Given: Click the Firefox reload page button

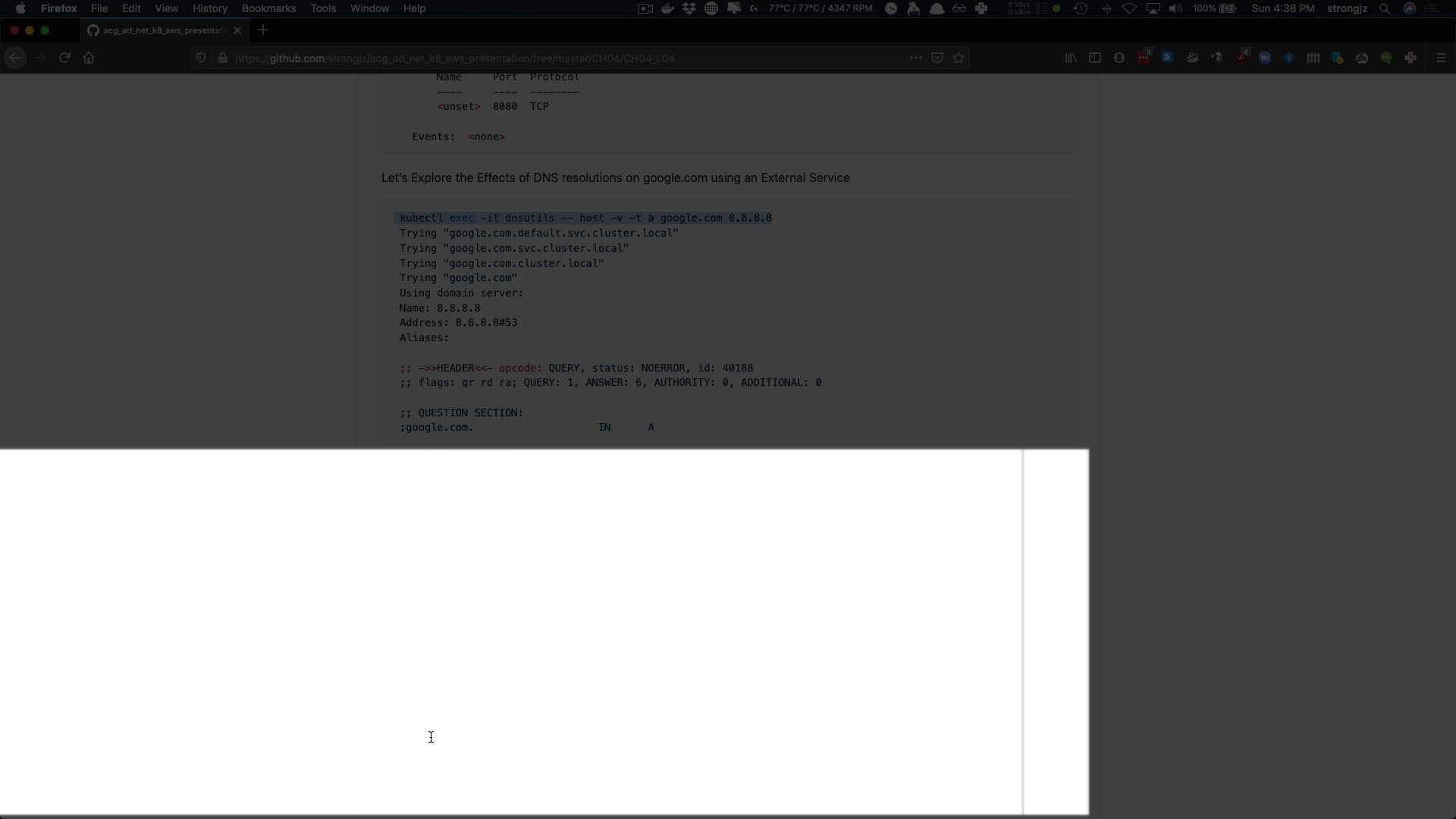Looking at the screenshot, I should pyautogui.click(x=64, y=58).
